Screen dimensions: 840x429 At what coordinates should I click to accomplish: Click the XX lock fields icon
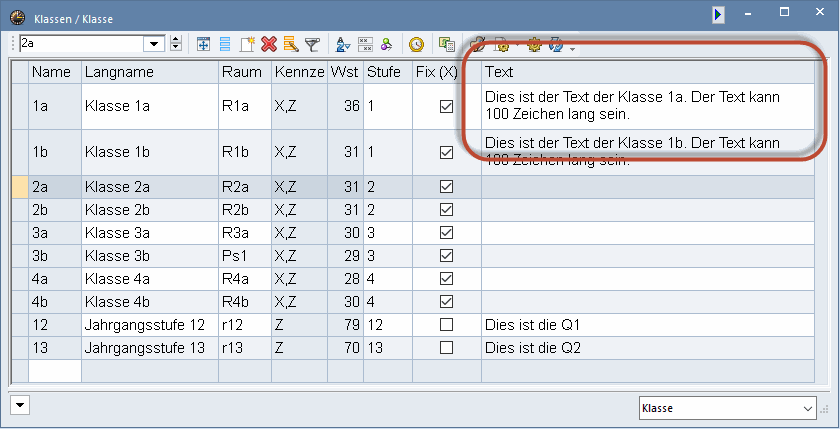pos(365,44)
